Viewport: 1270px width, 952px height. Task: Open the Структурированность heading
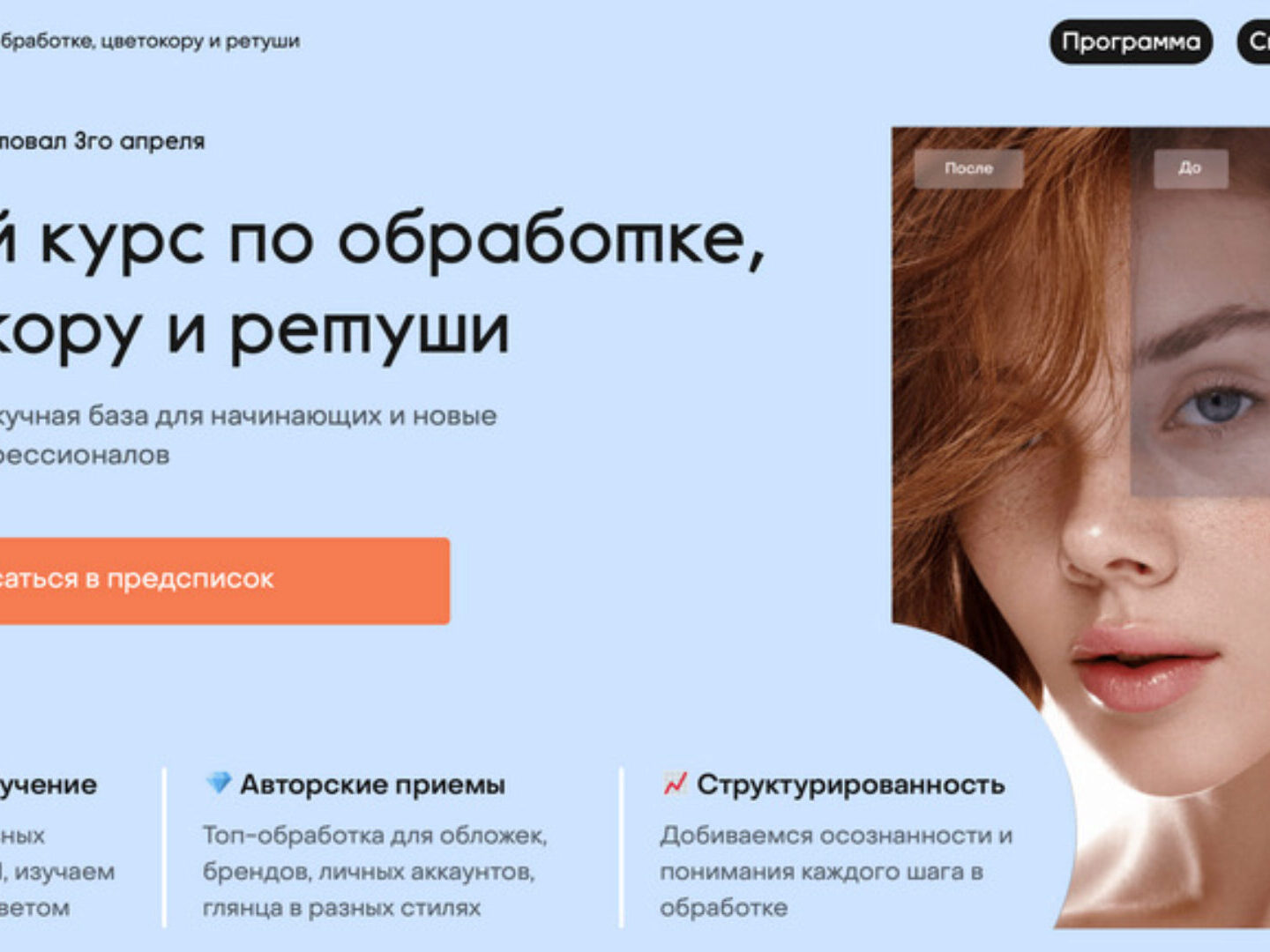[x=850, y=785]
